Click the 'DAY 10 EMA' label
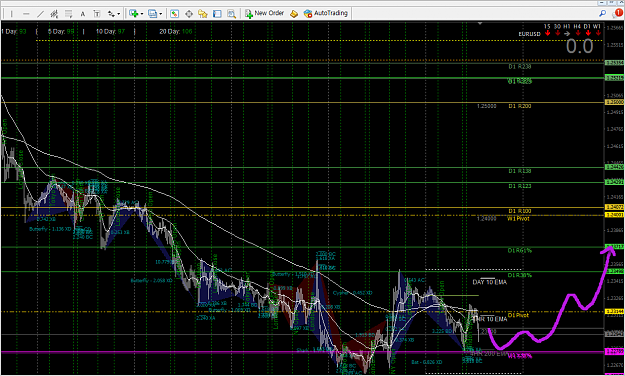Image resolution: width=625 pixels, height=376 pixels. click(x=489, y=282)
